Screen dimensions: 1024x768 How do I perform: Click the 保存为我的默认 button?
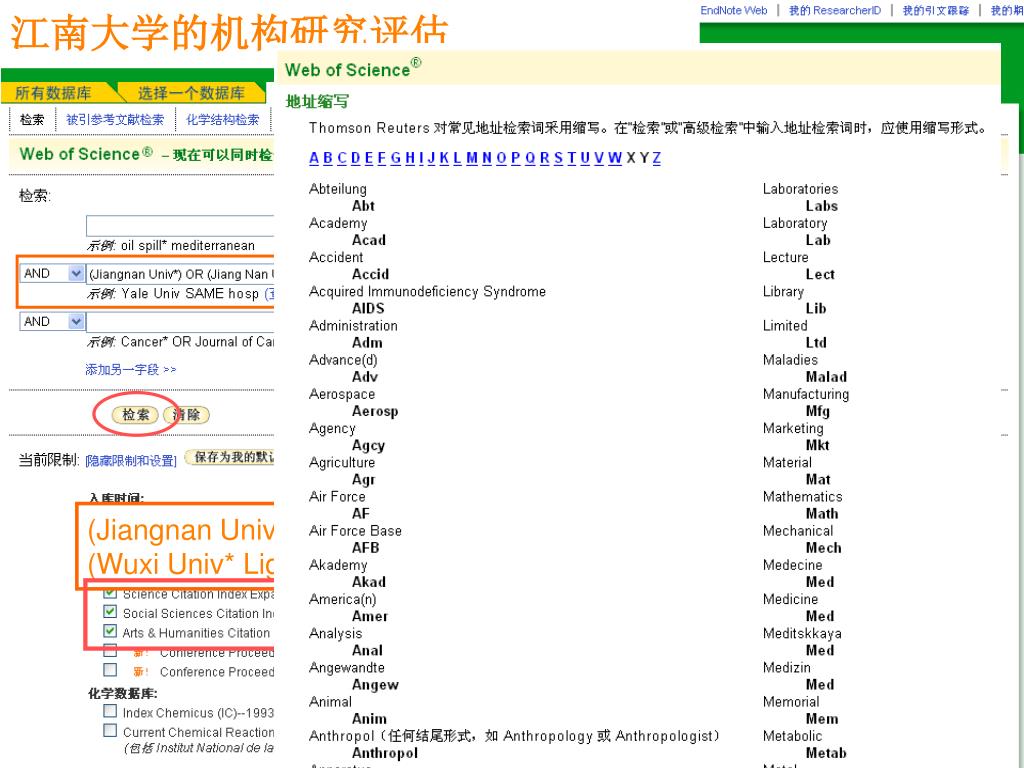230,457
